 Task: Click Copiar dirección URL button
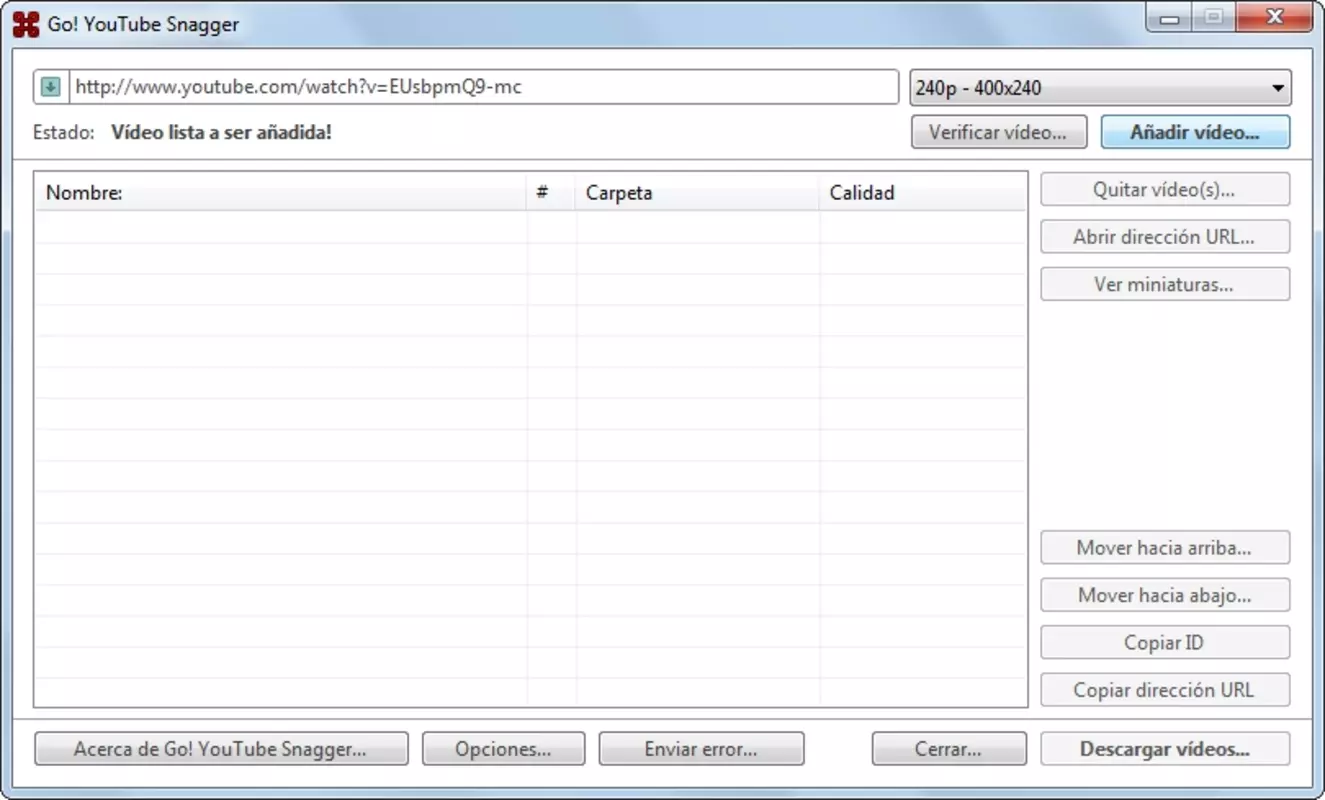click(1165, 690)
